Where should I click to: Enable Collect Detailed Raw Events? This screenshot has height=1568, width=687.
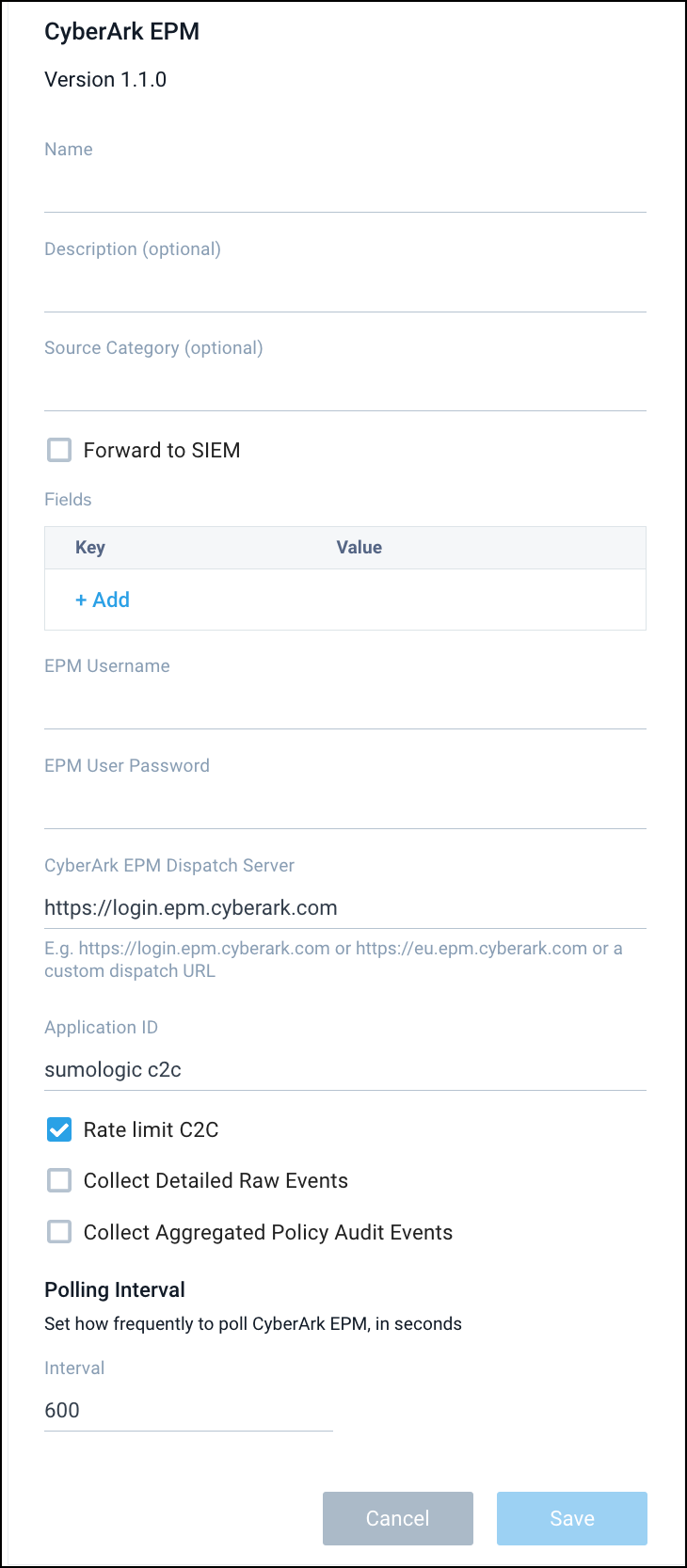point(59,1180)
